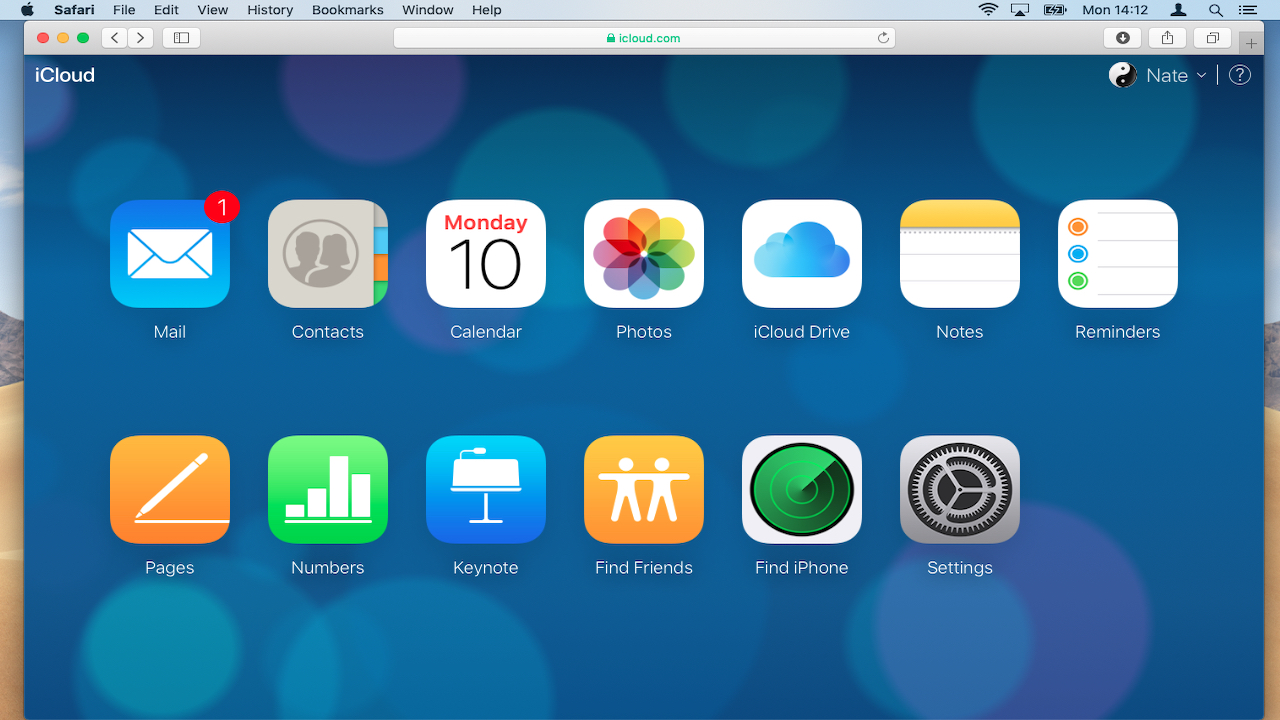
Task: Click the Numbers label text
Action: click(x=328, y=568)
